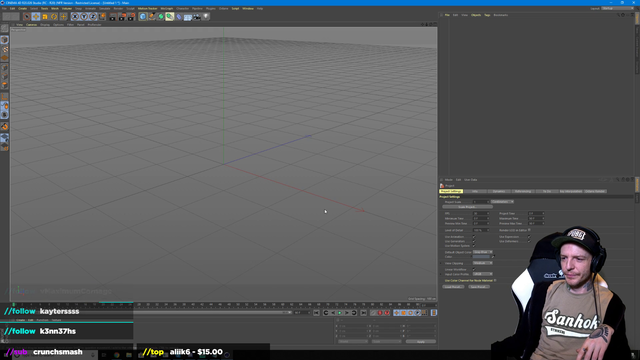Open the green generators icon
The width and height of the screenshot is (640, 360).
coord(161,17)
